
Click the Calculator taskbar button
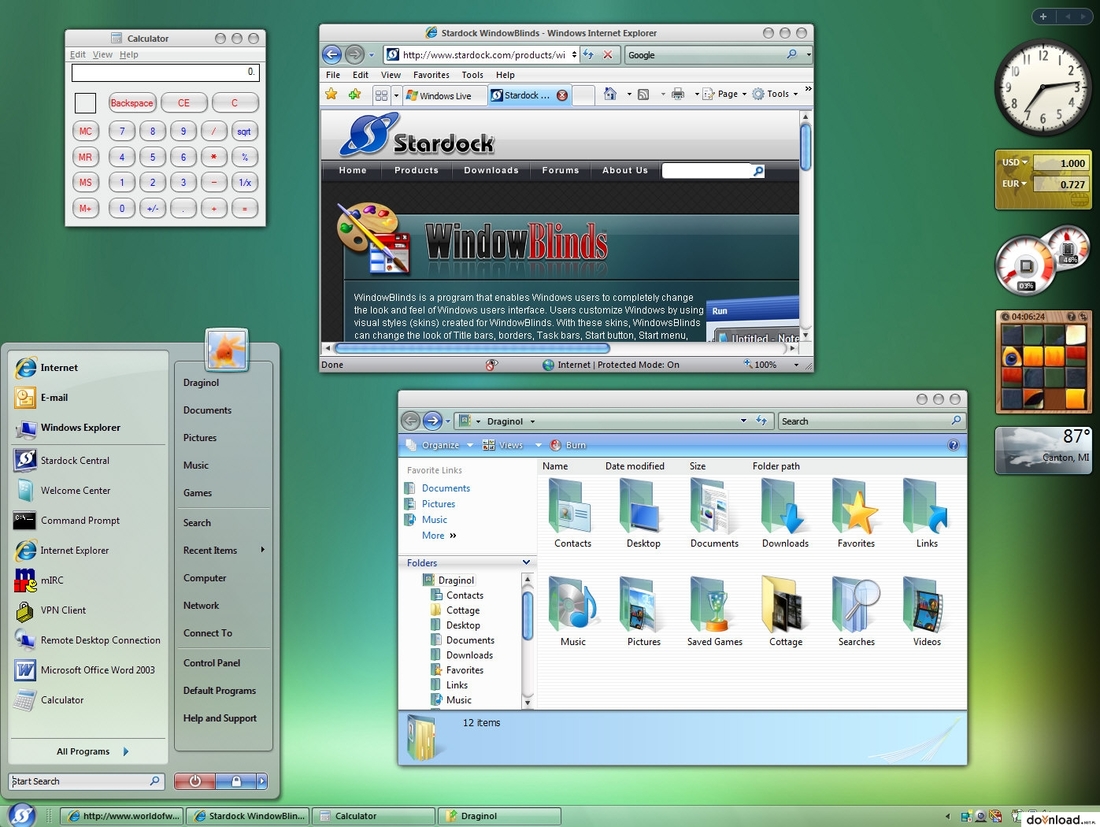[x=373, y=816]
